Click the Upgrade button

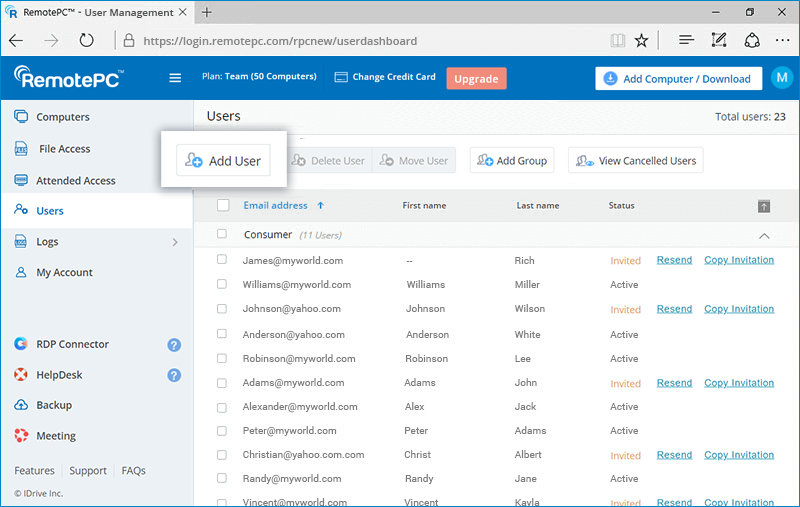tap(476, 79)
